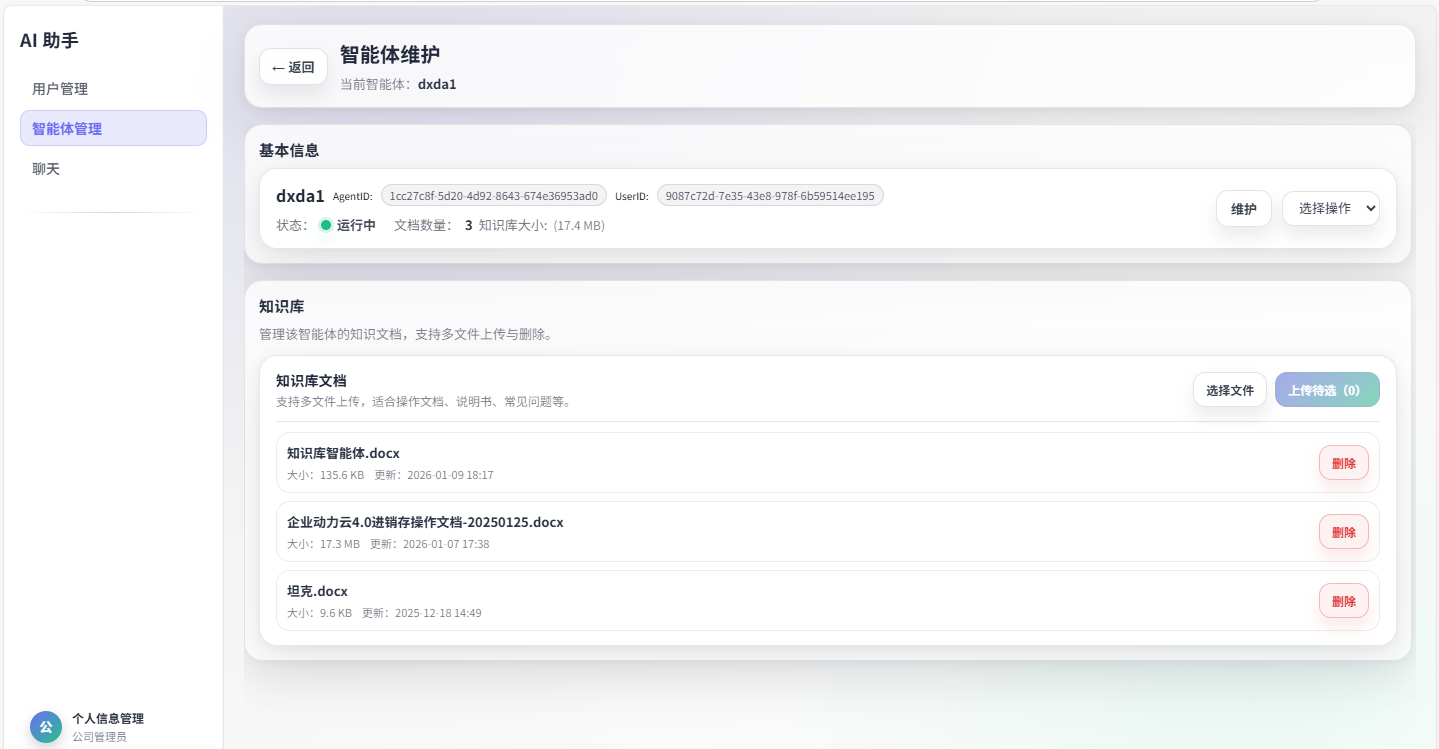Click the AI 助手 sidebar title

(49, 41)
